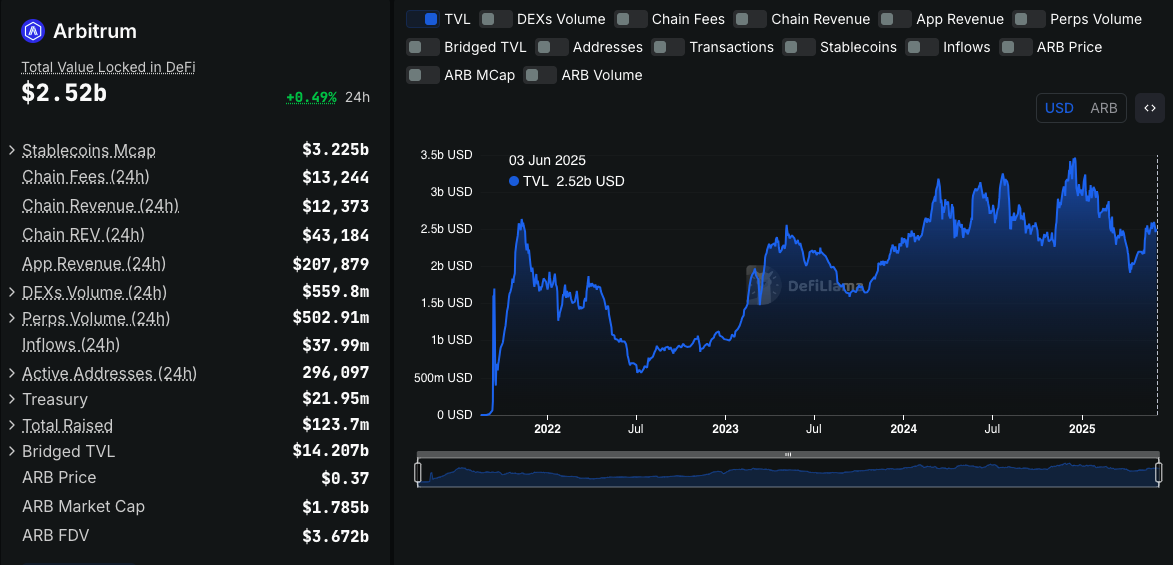
Task: Enable the DEXs Volume toggle
Action: pos(496,19)
